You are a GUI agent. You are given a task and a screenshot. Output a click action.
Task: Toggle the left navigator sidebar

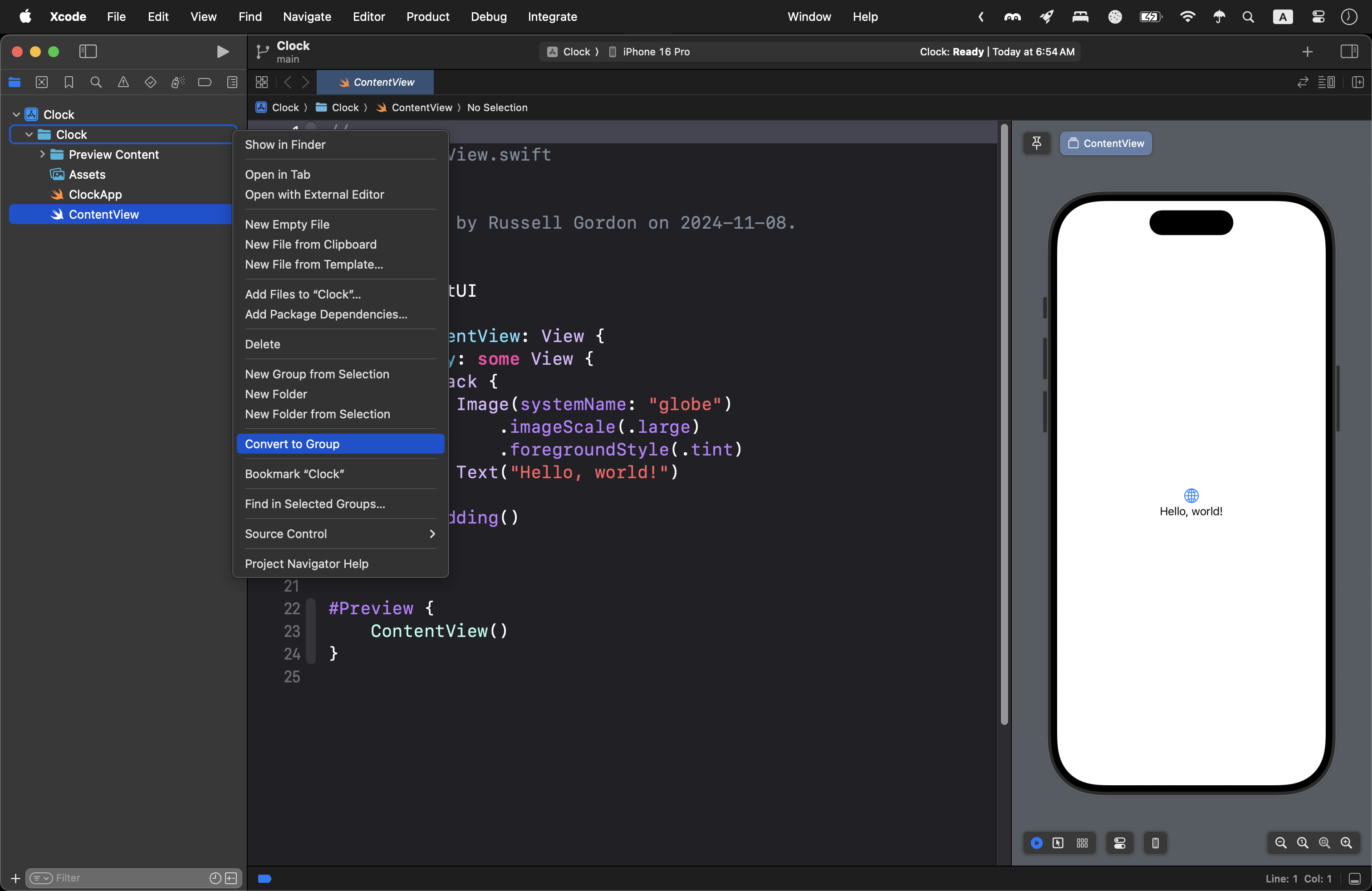click(88, 52)
